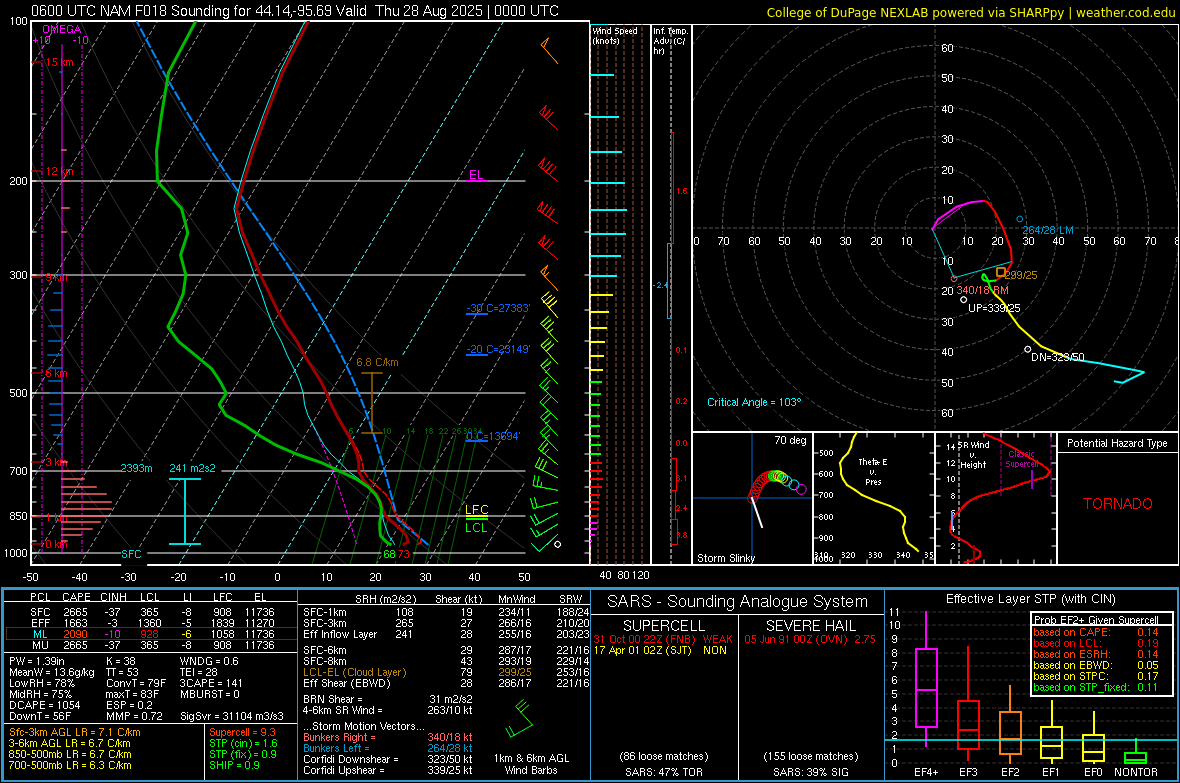Click the Sfc-3km AGL LR = 7.1 C/km line

tap(75, 732)
